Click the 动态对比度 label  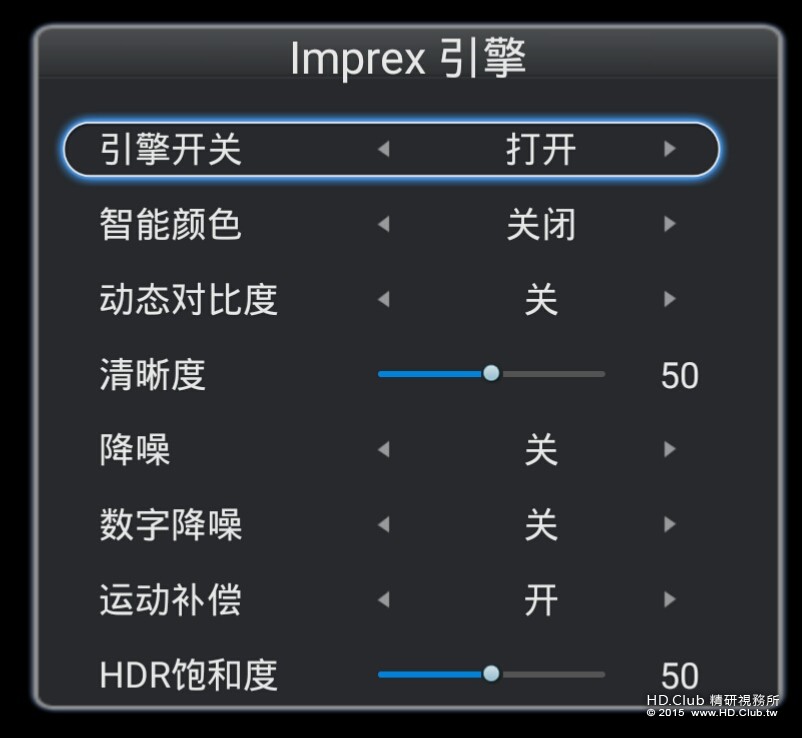tap(188, 299)
